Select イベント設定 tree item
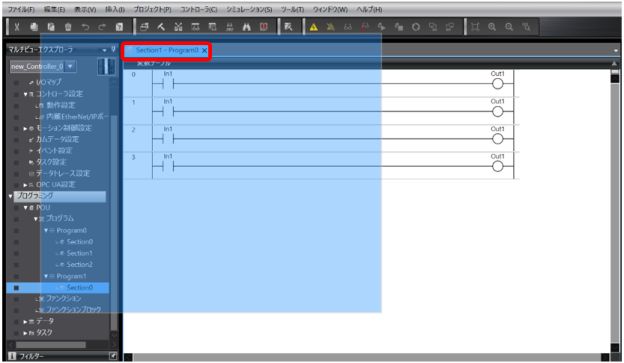Screen dimensions: 624x363 pyautogui.click(x=54, y=150)
